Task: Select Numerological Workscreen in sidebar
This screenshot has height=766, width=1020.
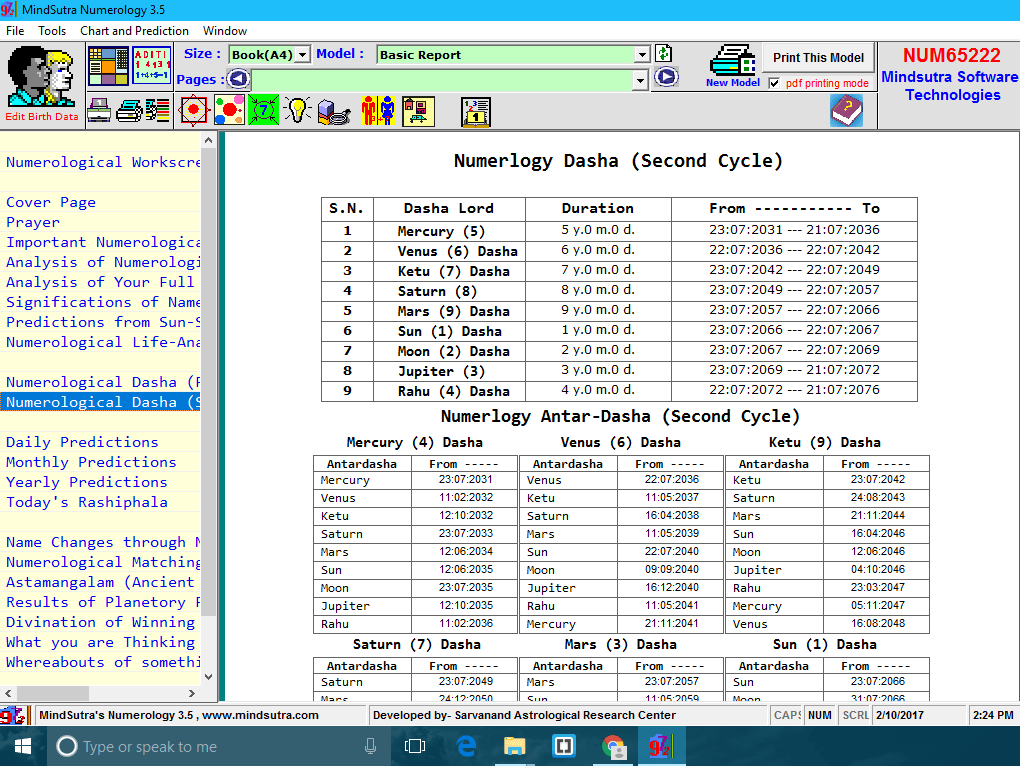Action: (103, 162)
